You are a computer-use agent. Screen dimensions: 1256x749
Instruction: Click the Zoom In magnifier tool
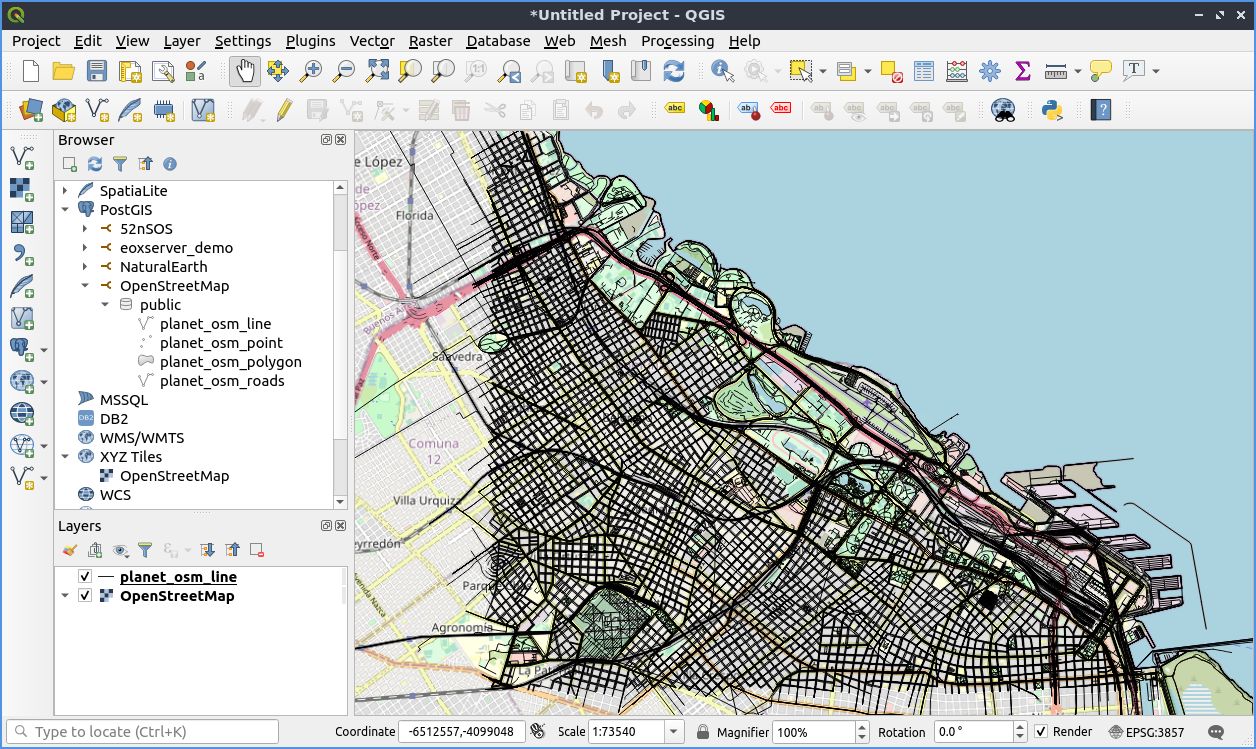311,71
